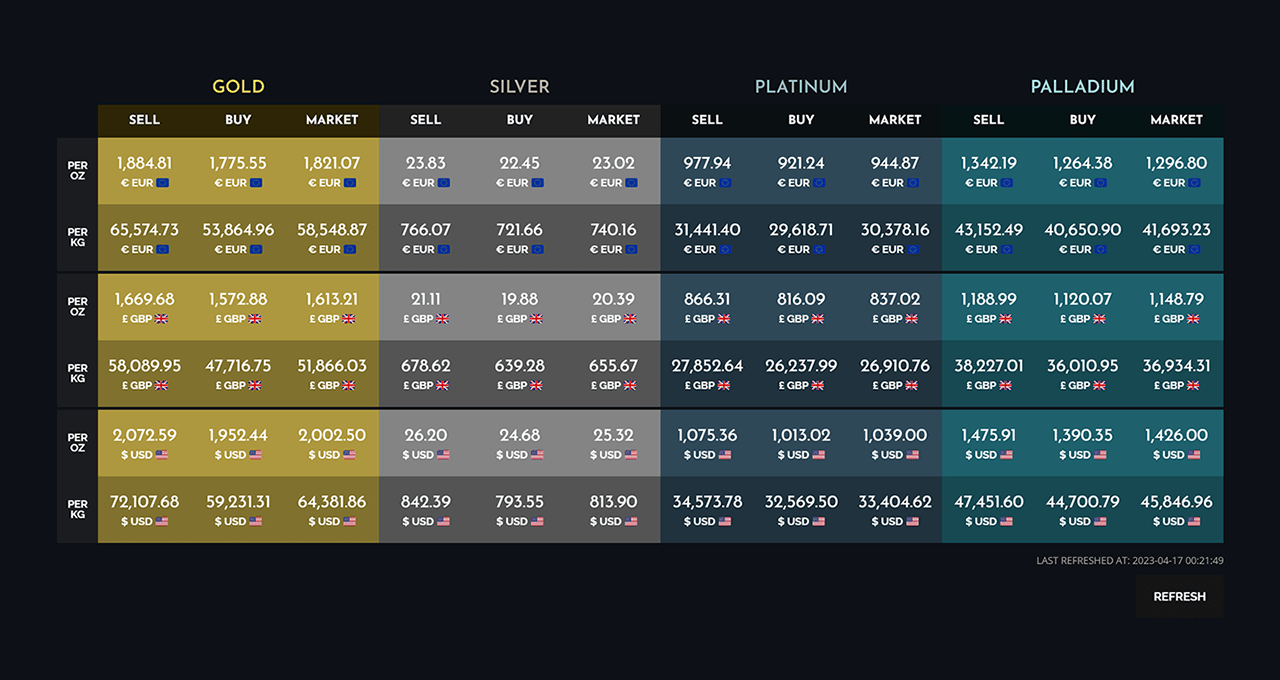This screenshot has height=680, width=1280.
Task: Click the last refreshed timestamp text
Action: (1130, 561)
